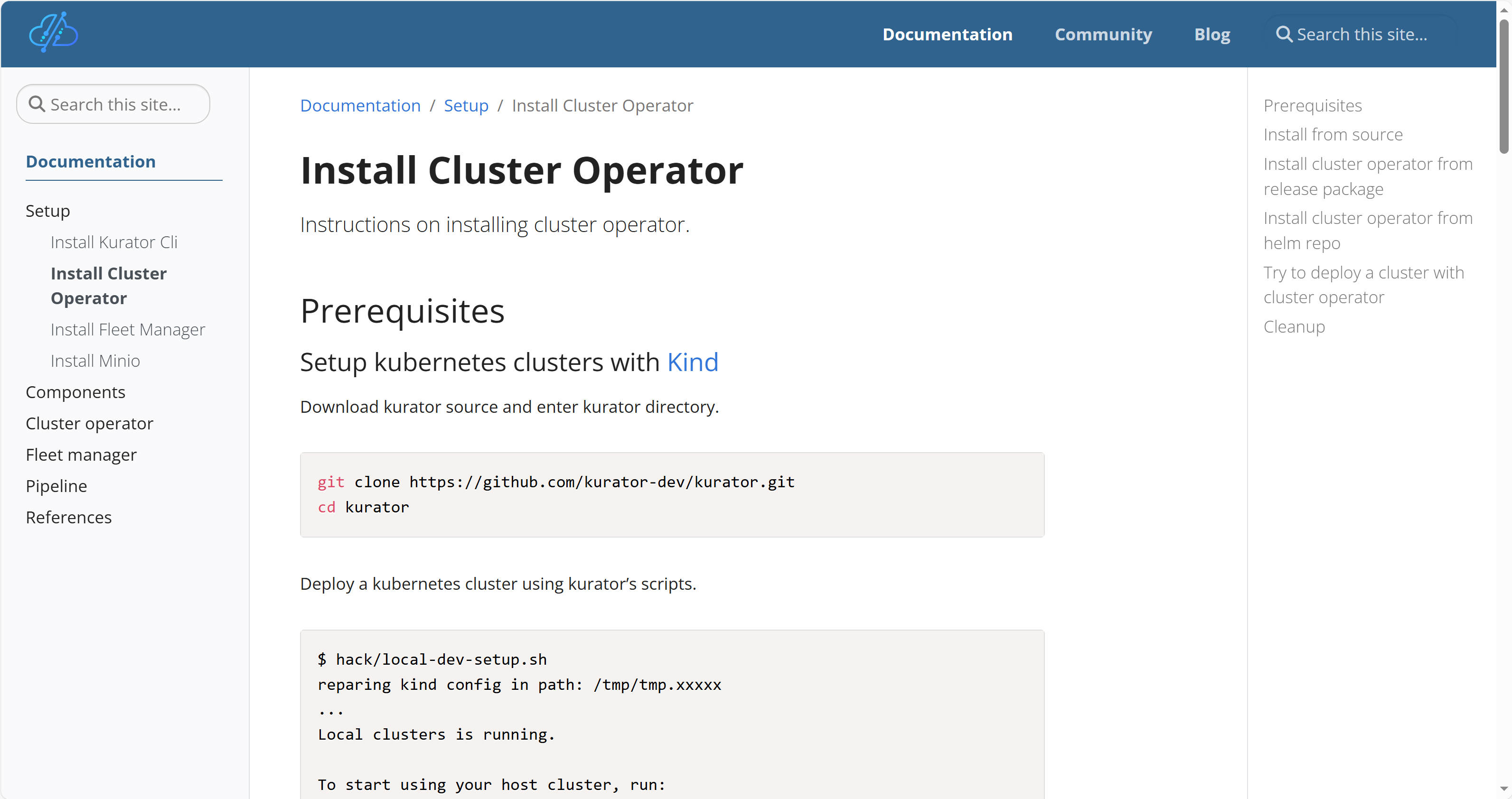Expand the Pipeline sidebar section

(x=56, y=486)
